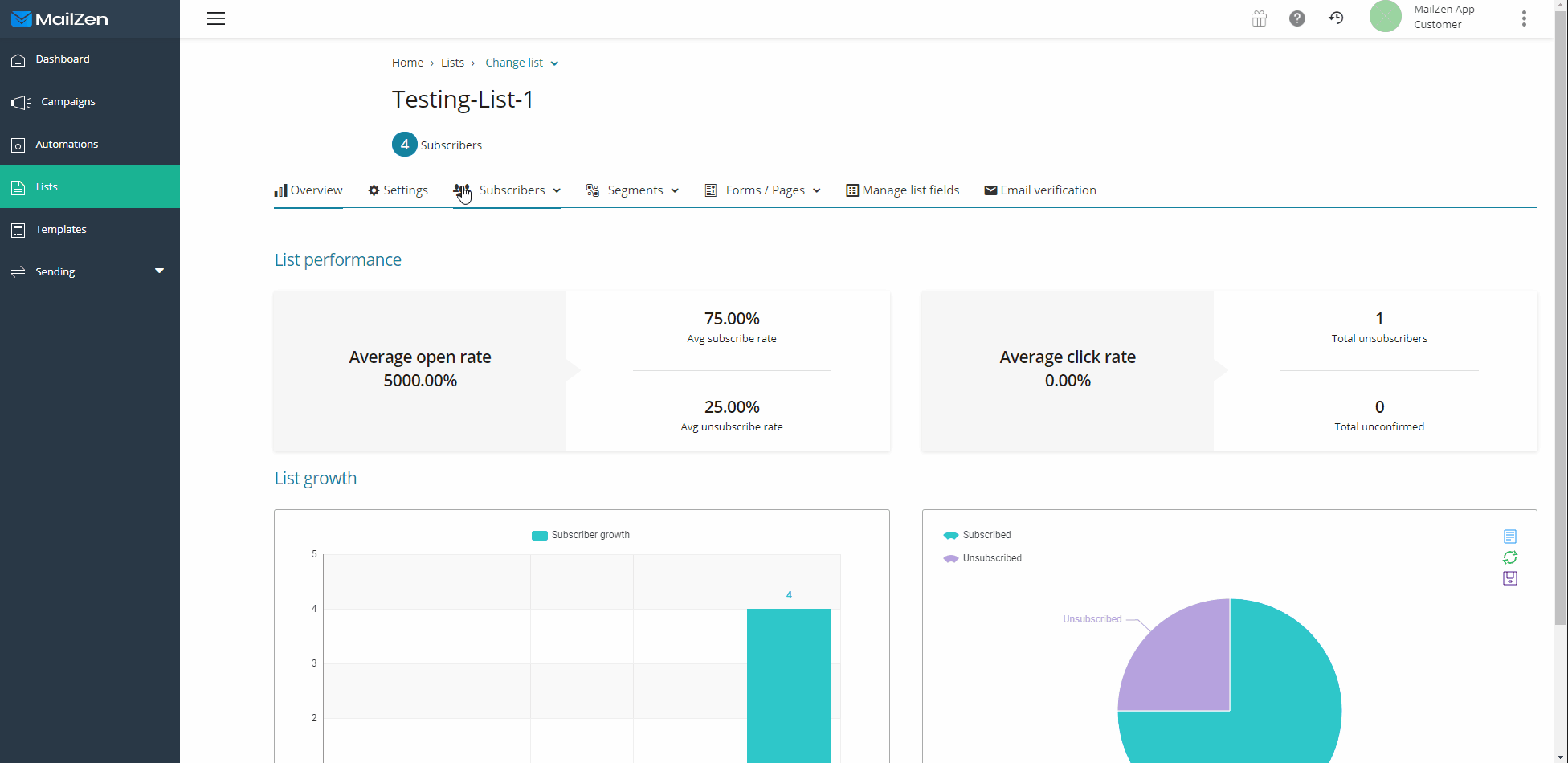This screenshot has width=1568, height=763.
Task: Open the Overview tab
Action: click(308, 190)
